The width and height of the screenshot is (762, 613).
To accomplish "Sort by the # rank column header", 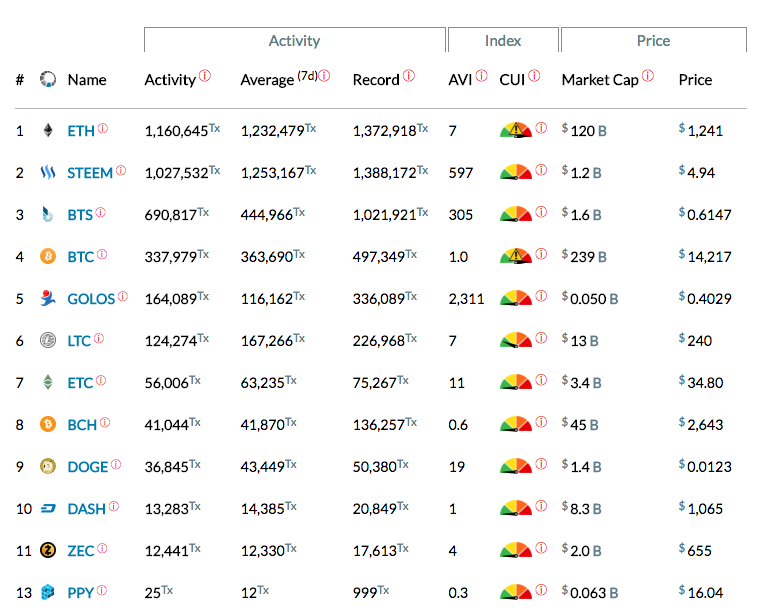I will pyautogui.click(x=20, y=79).
